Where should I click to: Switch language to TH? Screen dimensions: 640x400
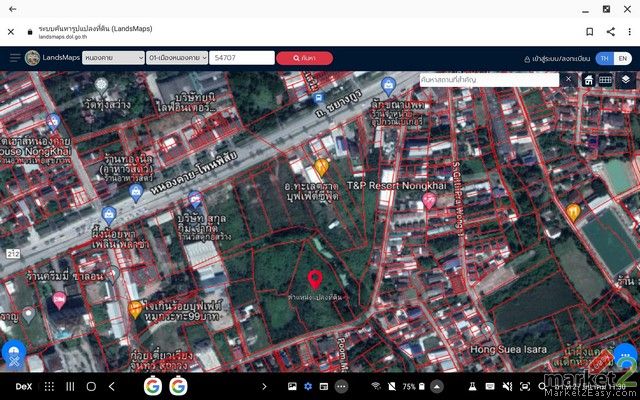(x=604, y=58)
